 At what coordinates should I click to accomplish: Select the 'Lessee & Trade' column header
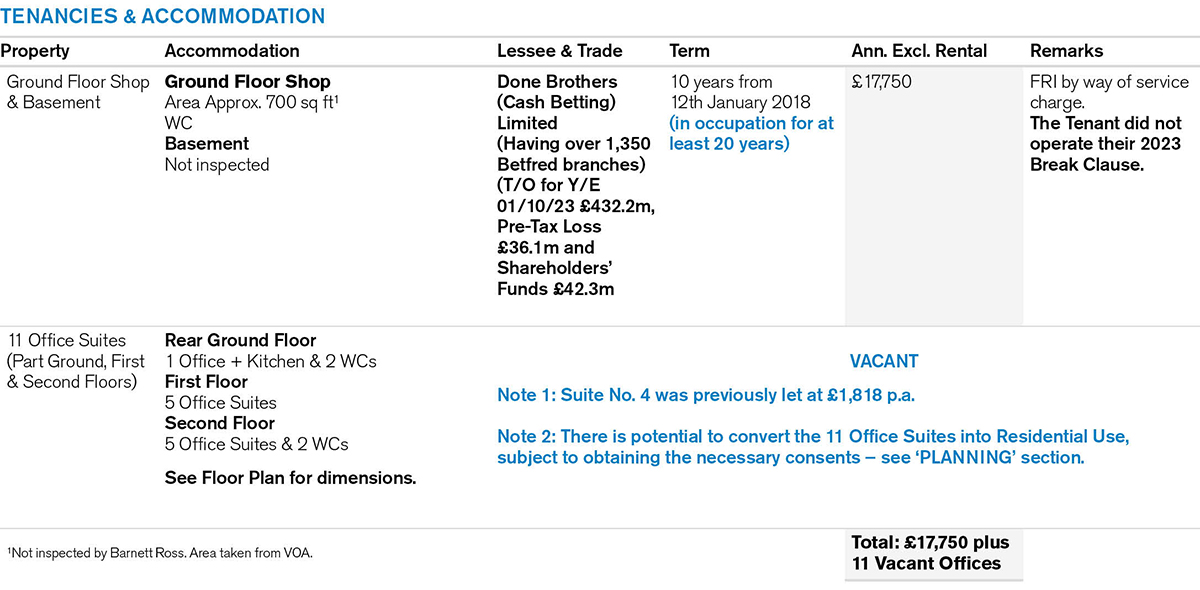(559, 51)
